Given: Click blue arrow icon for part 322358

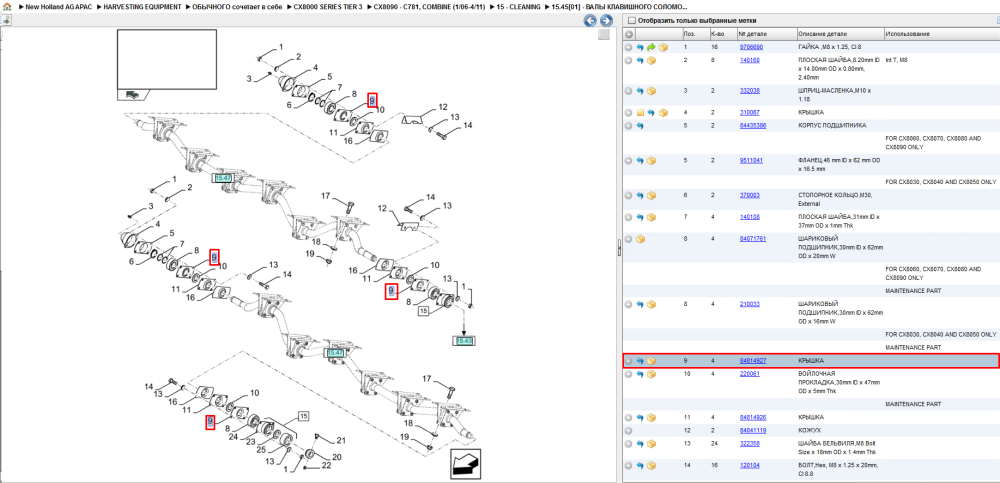Looking at the screenshot, I should (640, 443).
